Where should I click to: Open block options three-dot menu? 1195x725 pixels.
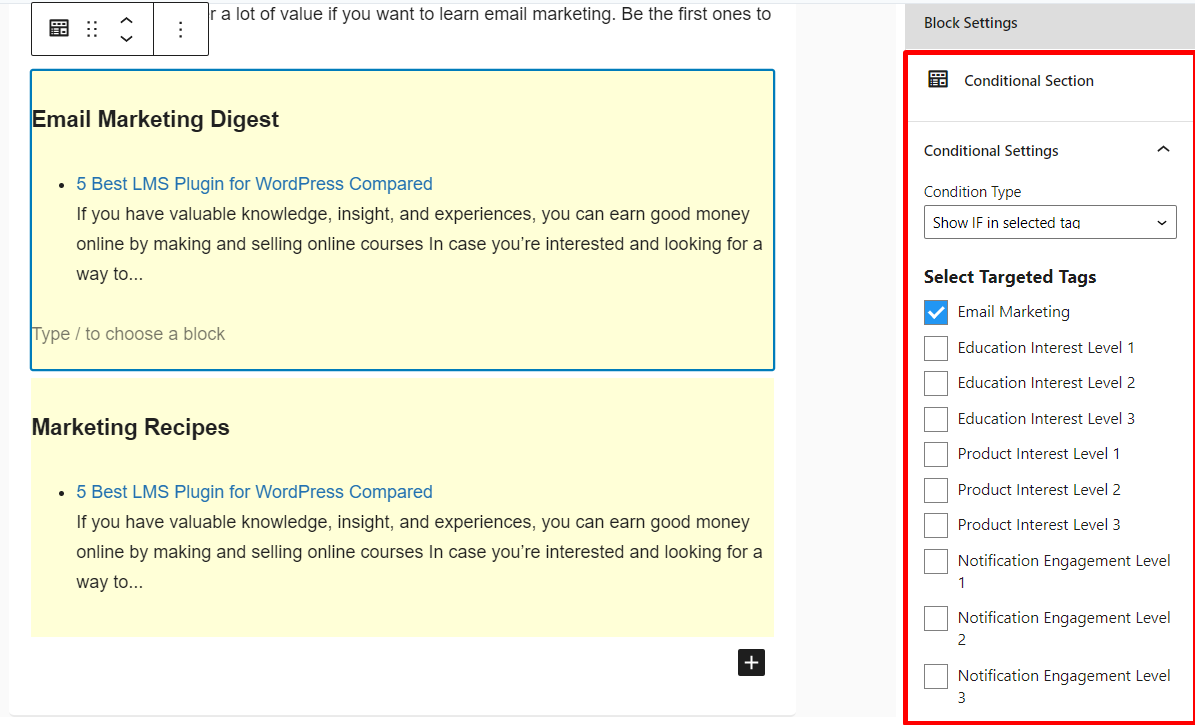pos(181,29)
